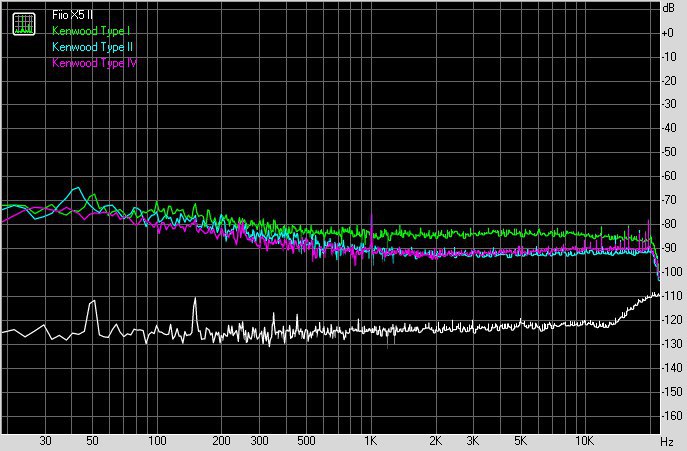
Task: Click the 10K frequency axis label
Action: point(584,441)
